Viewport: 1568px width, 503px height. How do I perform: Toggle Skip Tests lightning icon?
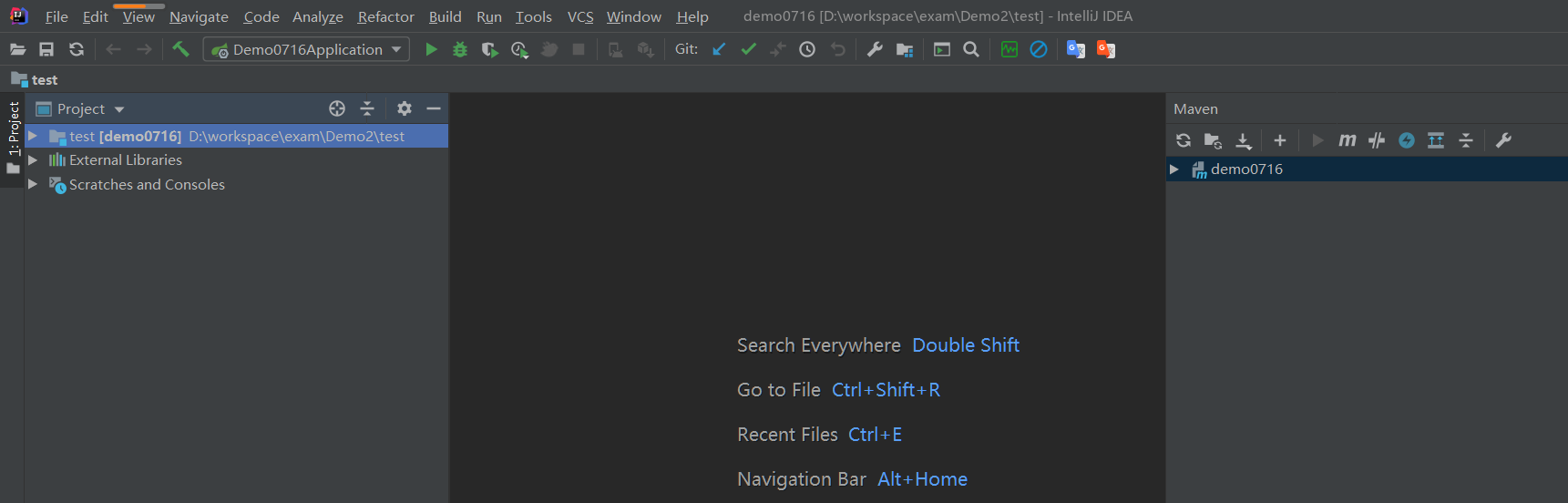pyautogui.click(x=1407, y=140)
